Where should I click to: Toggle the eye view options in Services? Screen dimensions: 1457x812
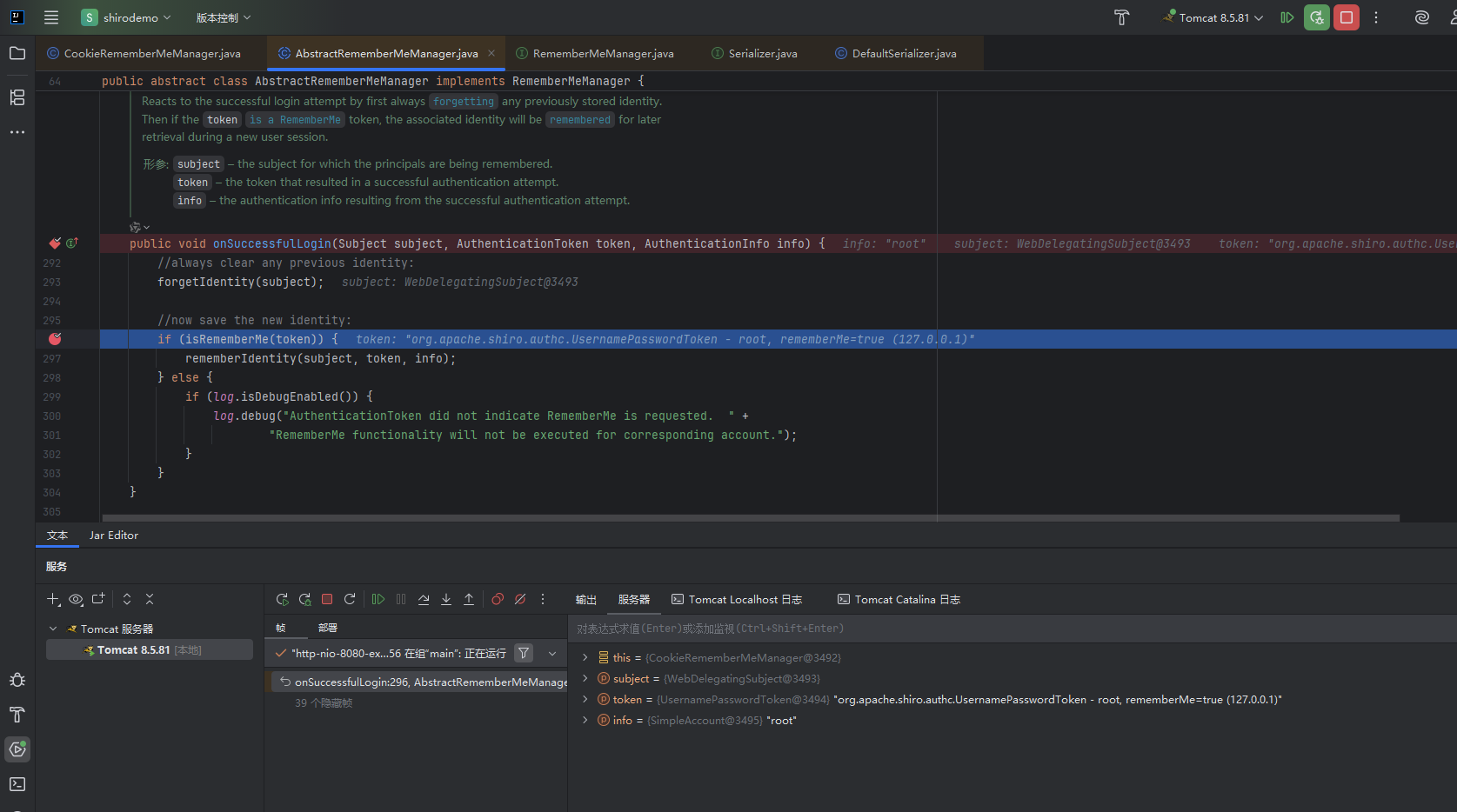76,599
